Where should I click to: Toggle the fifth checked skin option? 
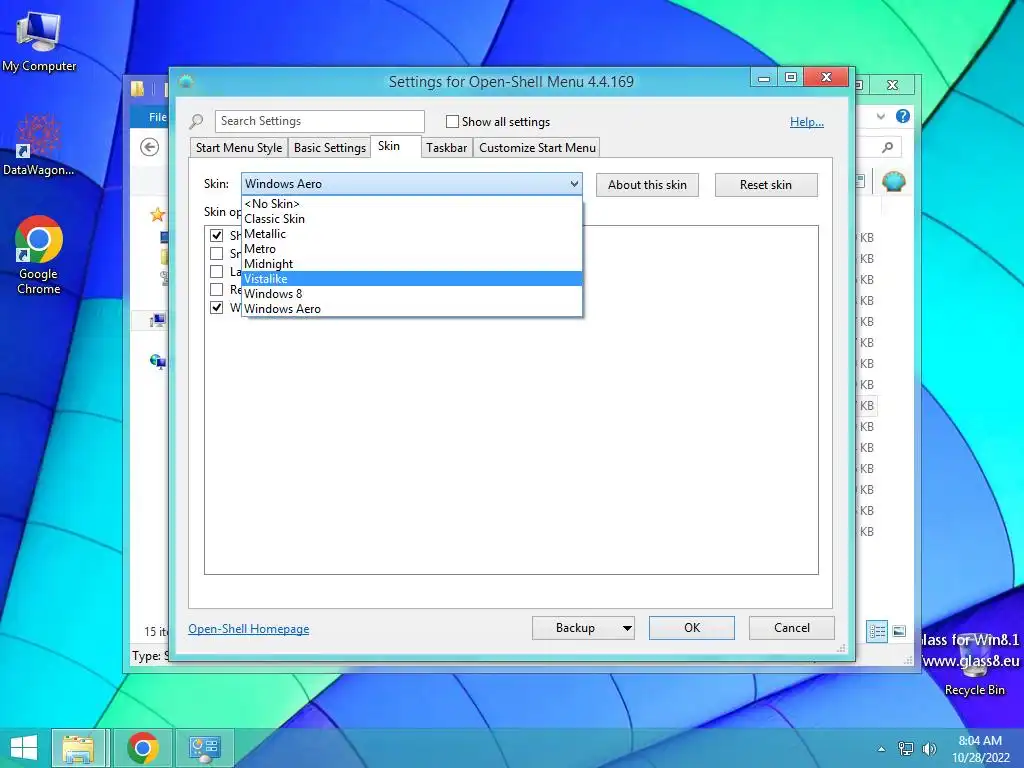pyautogui.click(x=216, y=307)
